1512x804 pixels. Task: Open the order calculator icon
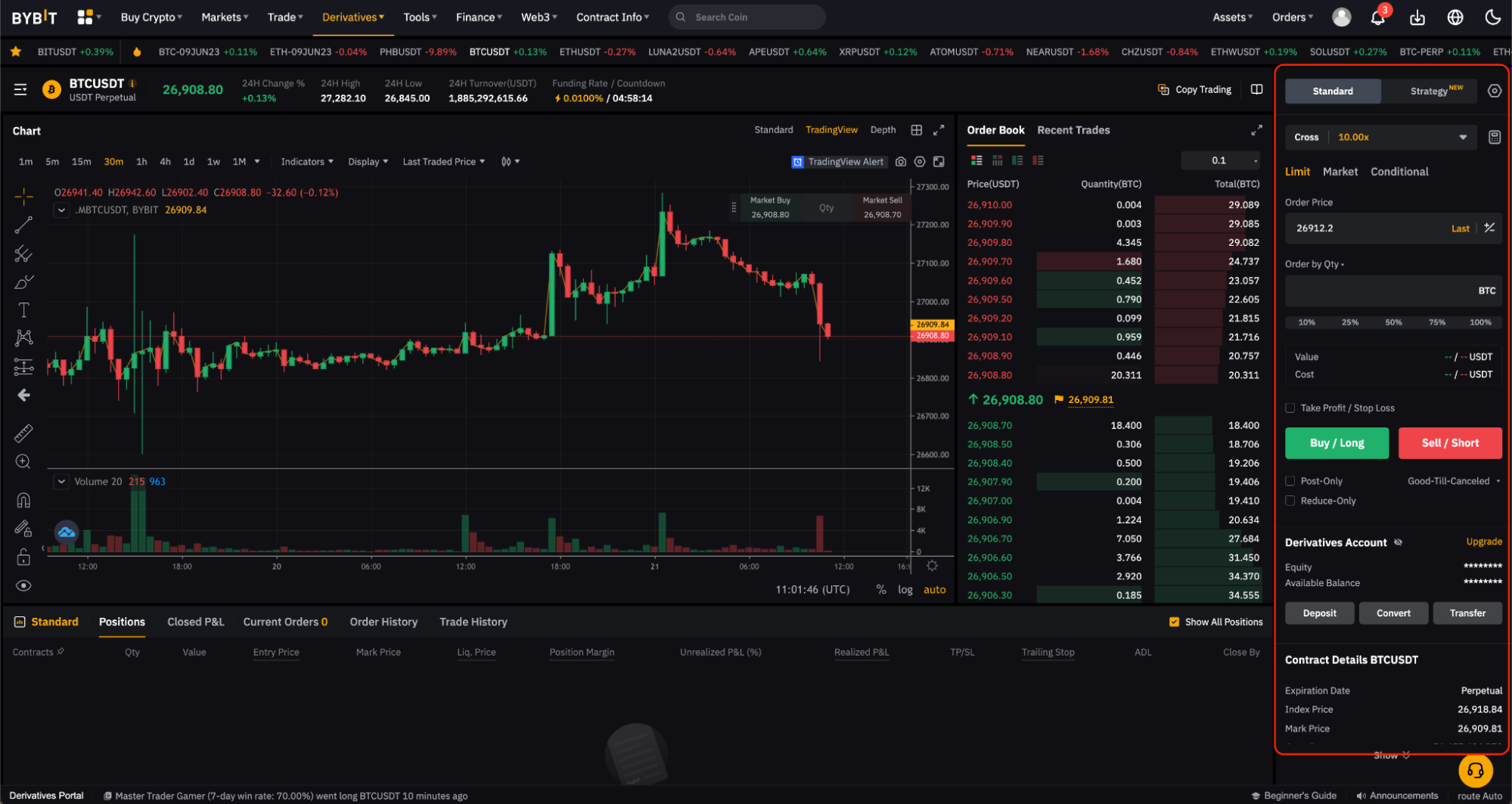pos(1495,137)
